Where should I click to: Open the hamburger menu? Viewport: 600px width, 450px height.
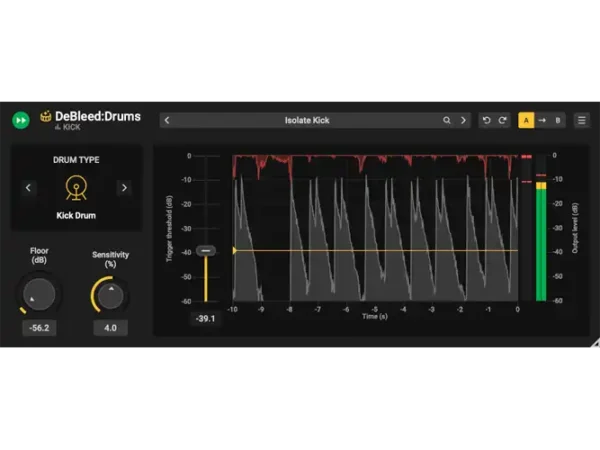click(582, 120)
